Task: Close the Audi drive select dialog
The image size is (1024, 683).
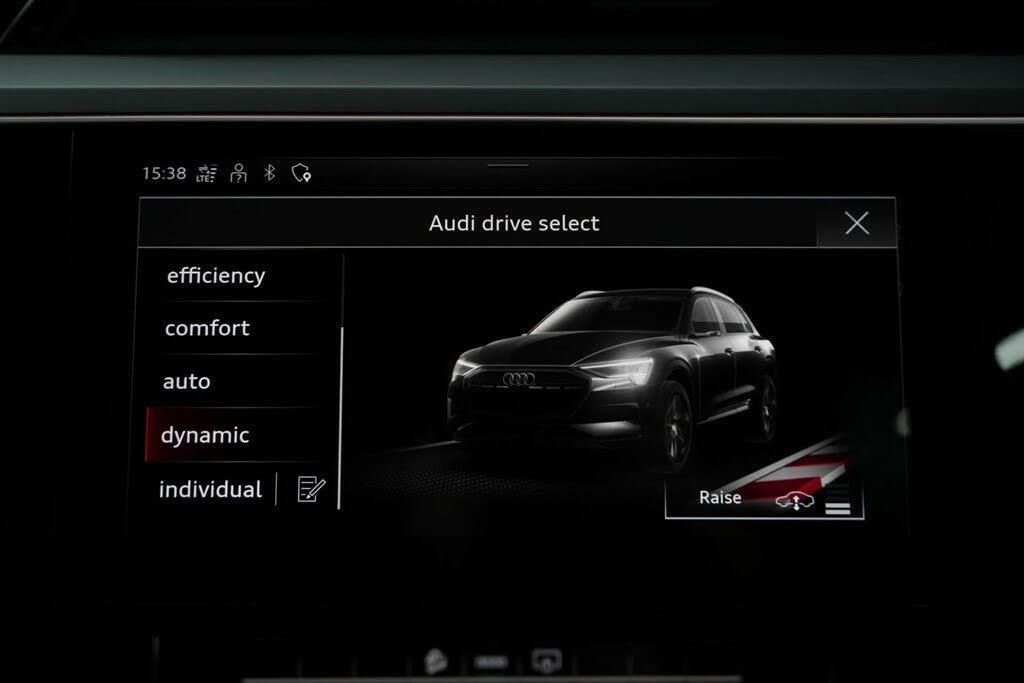Action: coord(857,223)
